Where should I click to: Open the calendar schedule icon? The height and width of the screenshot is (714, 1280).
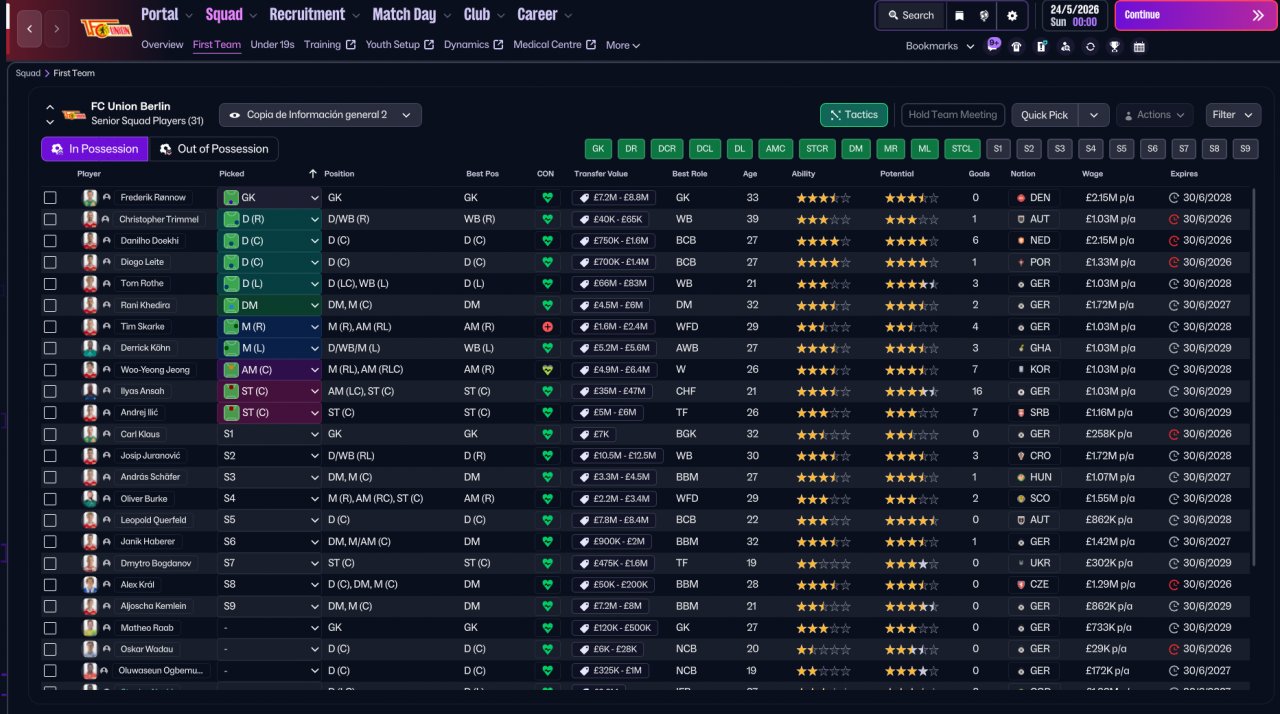(1139, 46)
